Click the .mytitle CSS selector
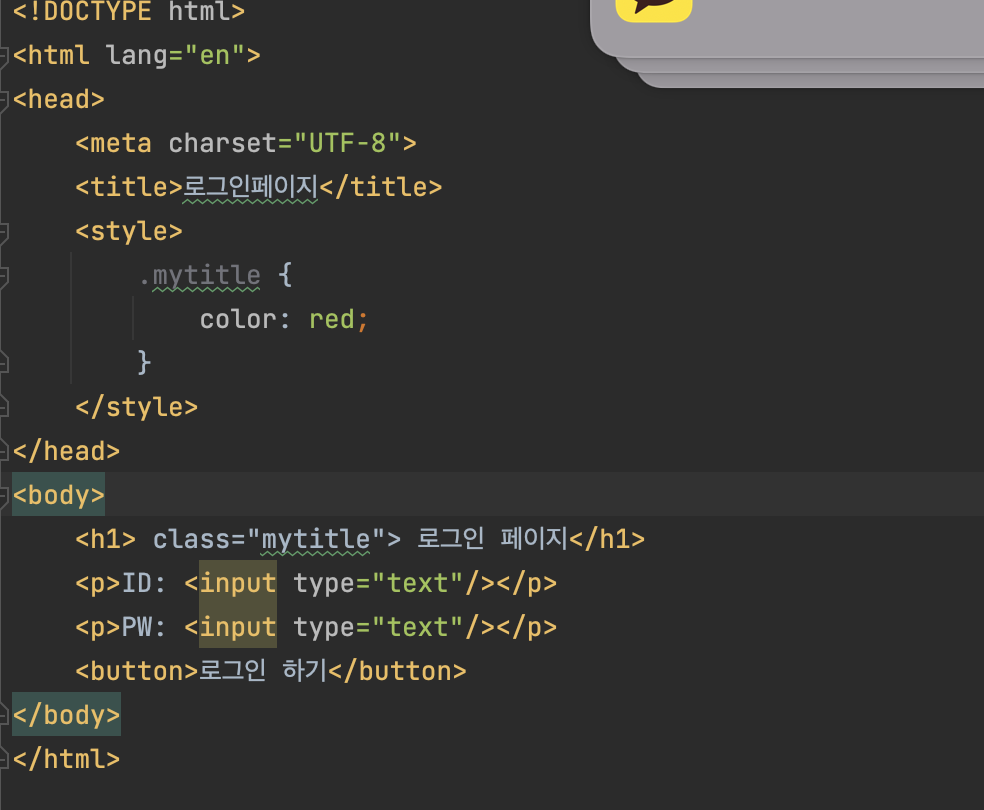The image size is (984, 810). pos(200,275)
